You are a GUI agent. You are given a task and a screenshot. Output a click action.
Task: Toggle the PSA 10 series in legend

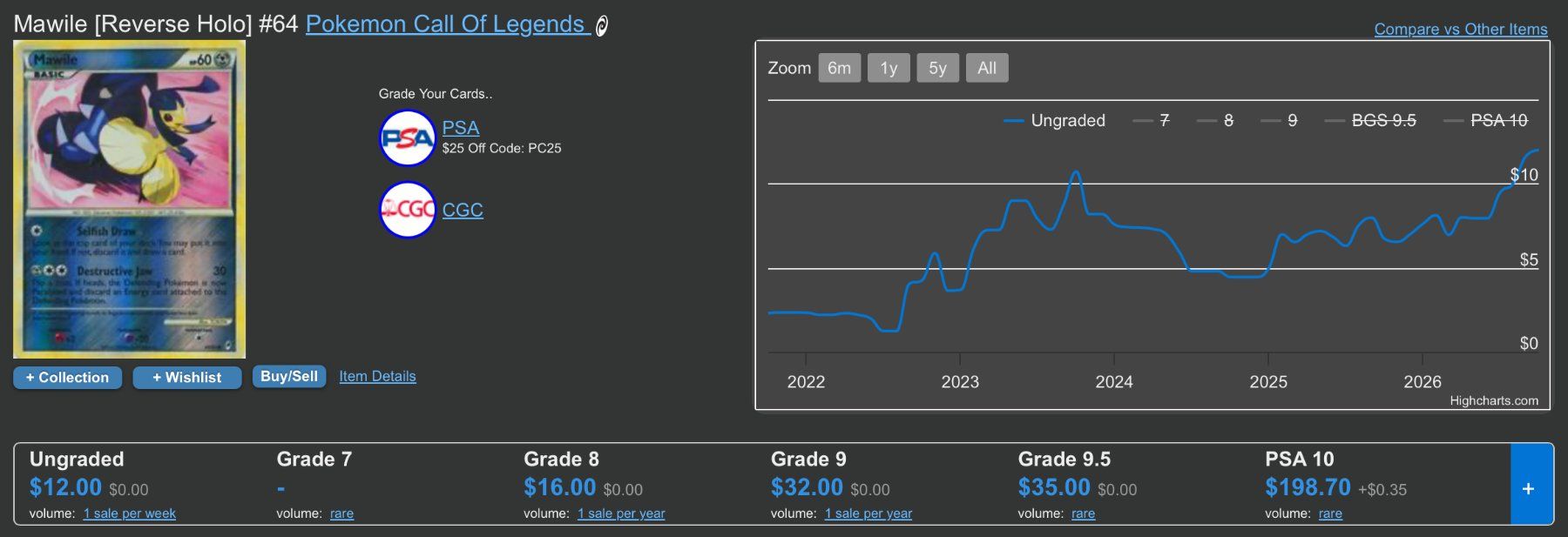(x=1485, y=120)
